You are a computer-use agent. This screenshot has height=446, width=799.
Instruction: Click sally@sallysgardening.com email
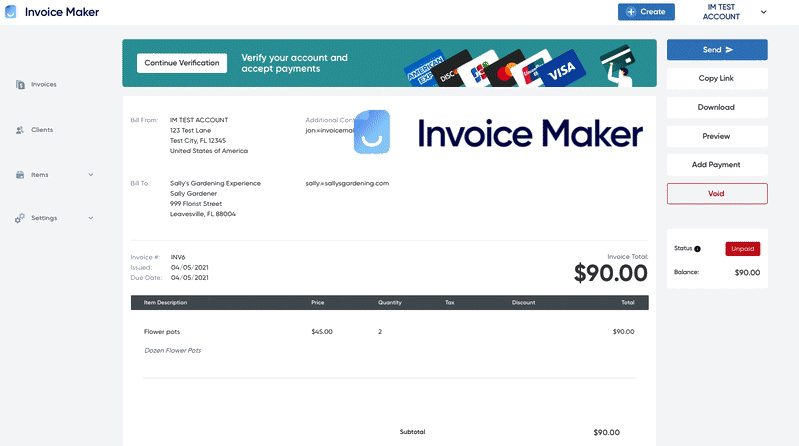click(347, 183)
